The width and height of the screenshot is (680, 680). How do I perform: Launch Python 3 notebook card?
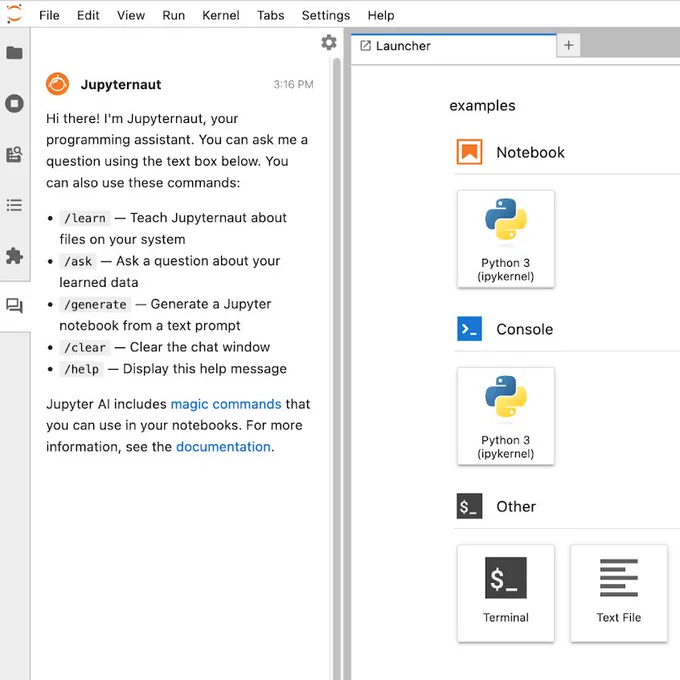pyautogui.click(x=506, y=239)
